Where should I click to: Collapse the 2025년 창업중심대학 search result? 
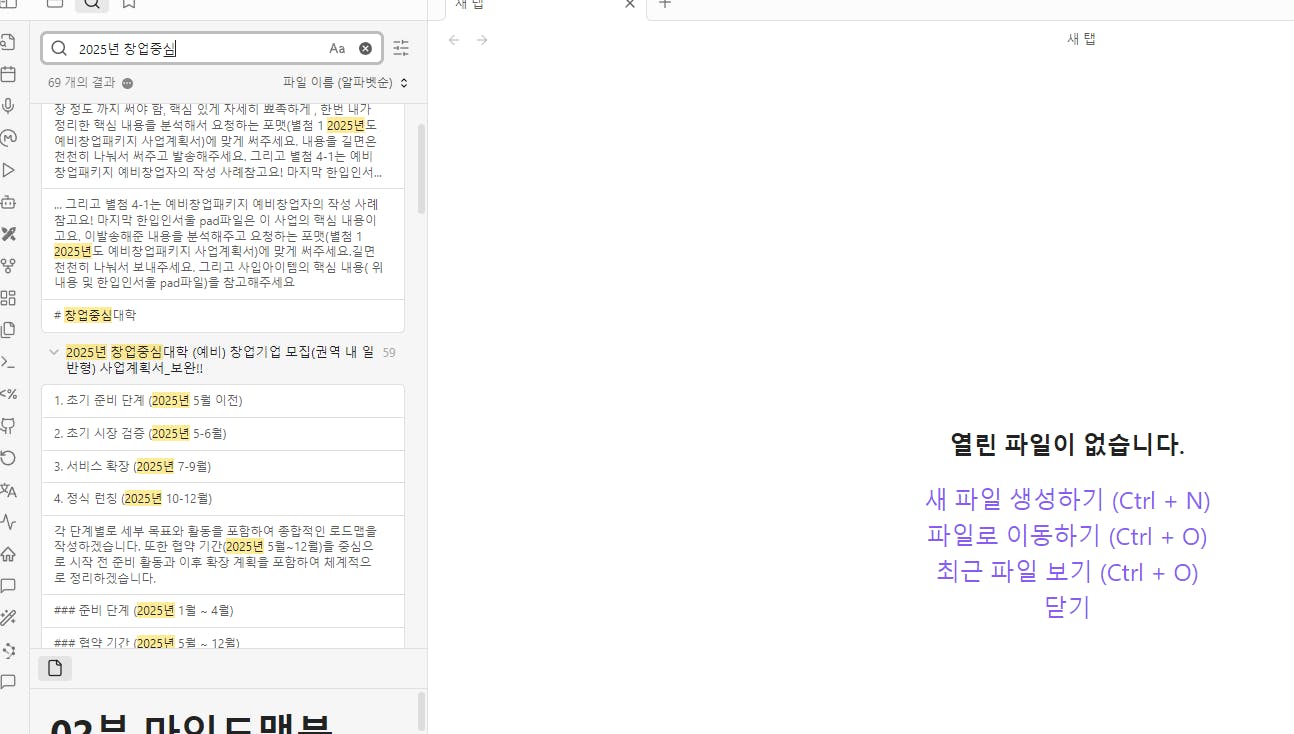tap(53, 352)
